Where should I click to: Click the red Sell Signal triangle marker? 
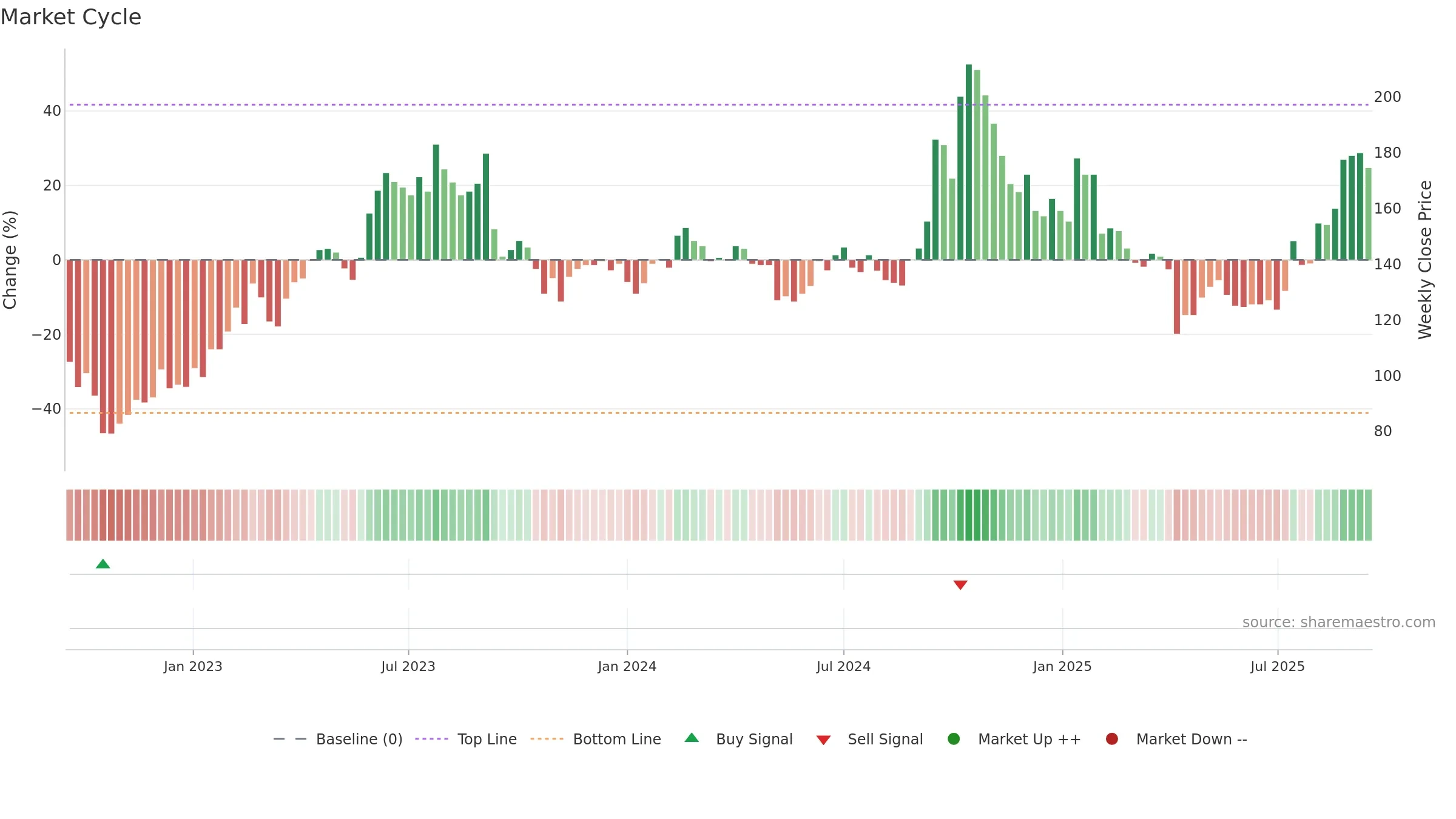pos(960,585)
